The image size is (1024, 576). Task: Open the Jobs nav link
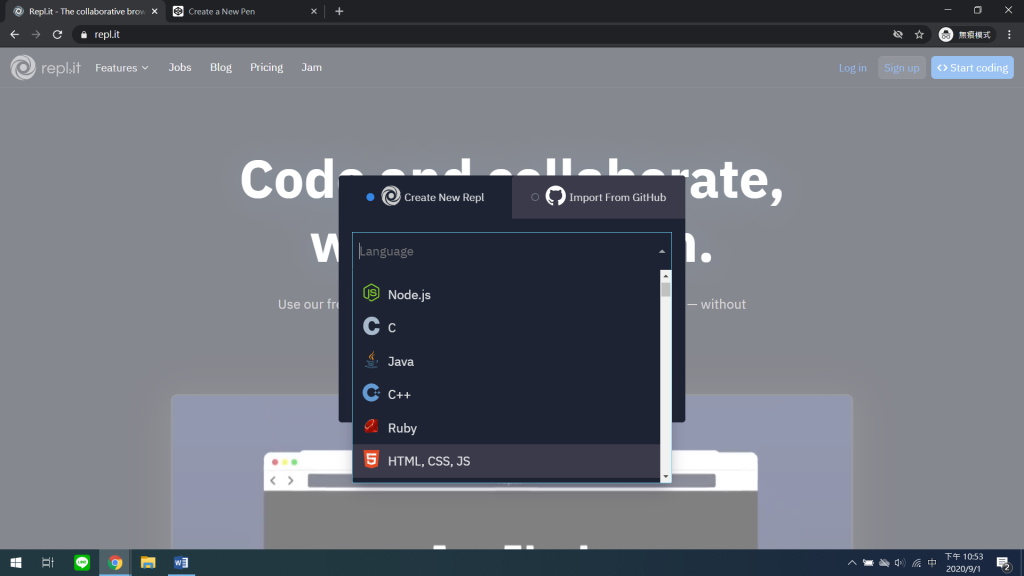(180, 67)
